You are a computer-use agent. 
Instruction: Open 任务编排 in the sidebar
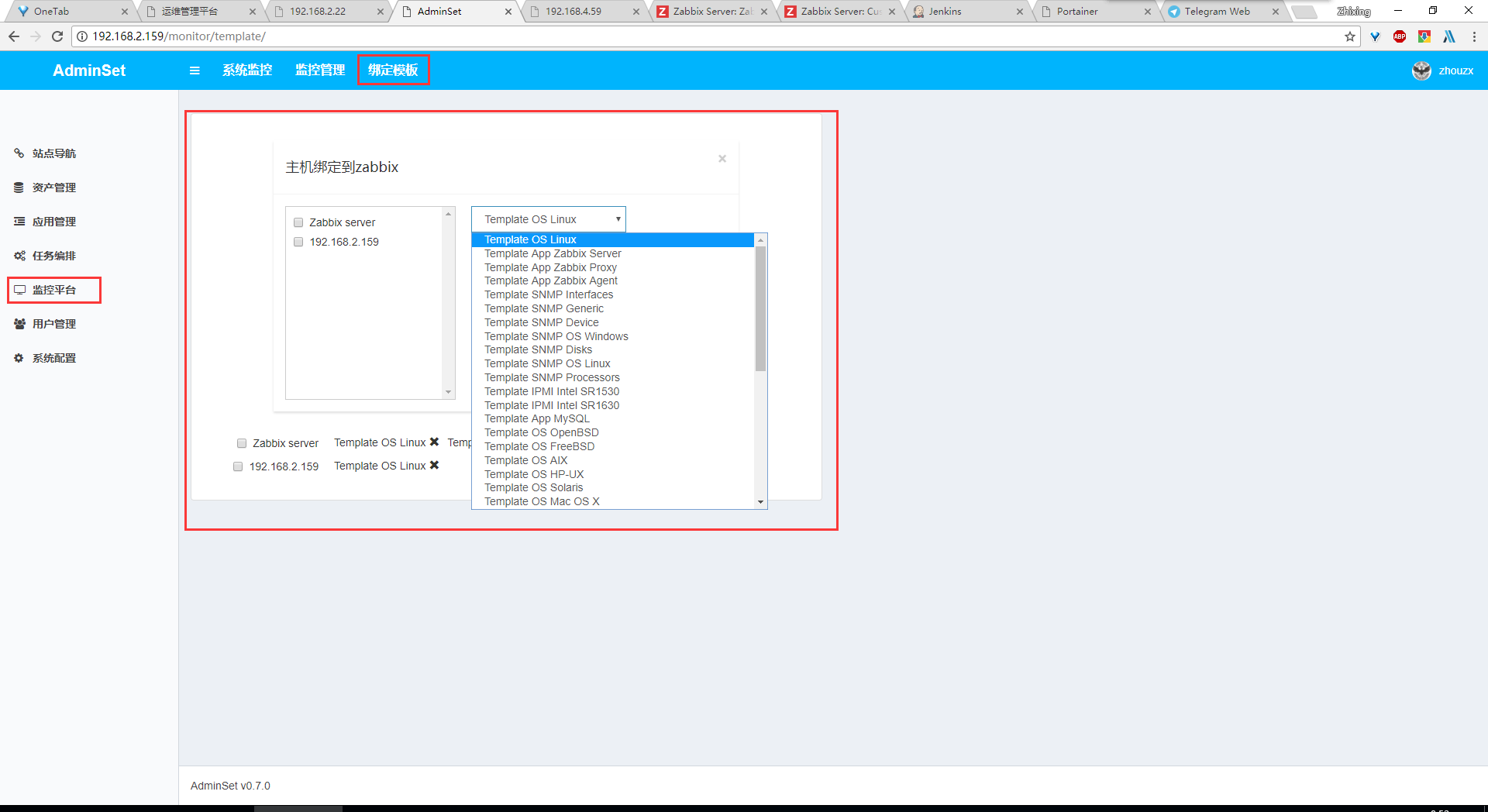(54, 256)
